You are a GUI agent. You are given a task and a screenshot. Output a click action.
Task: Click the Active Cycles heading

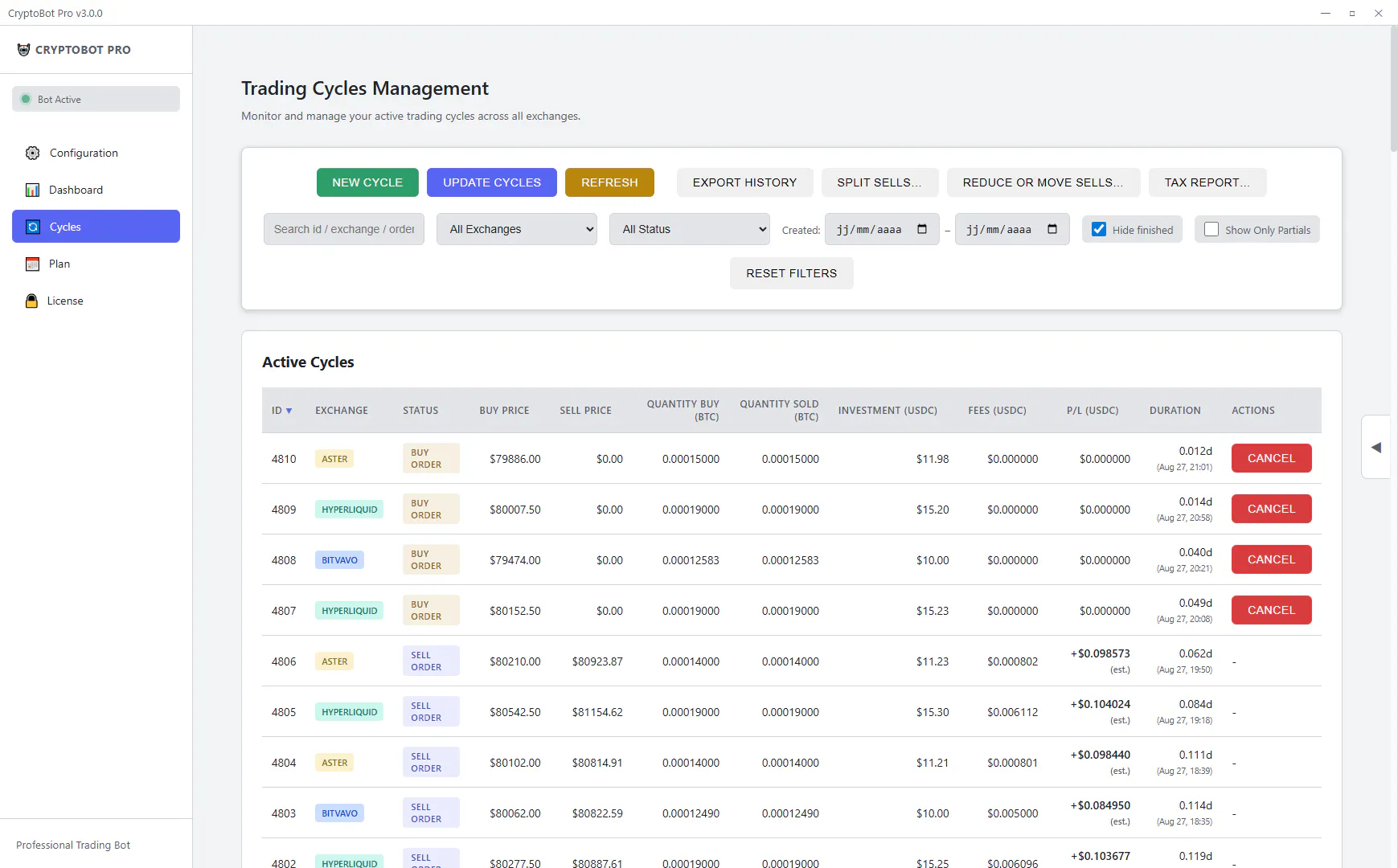(308, 362)
